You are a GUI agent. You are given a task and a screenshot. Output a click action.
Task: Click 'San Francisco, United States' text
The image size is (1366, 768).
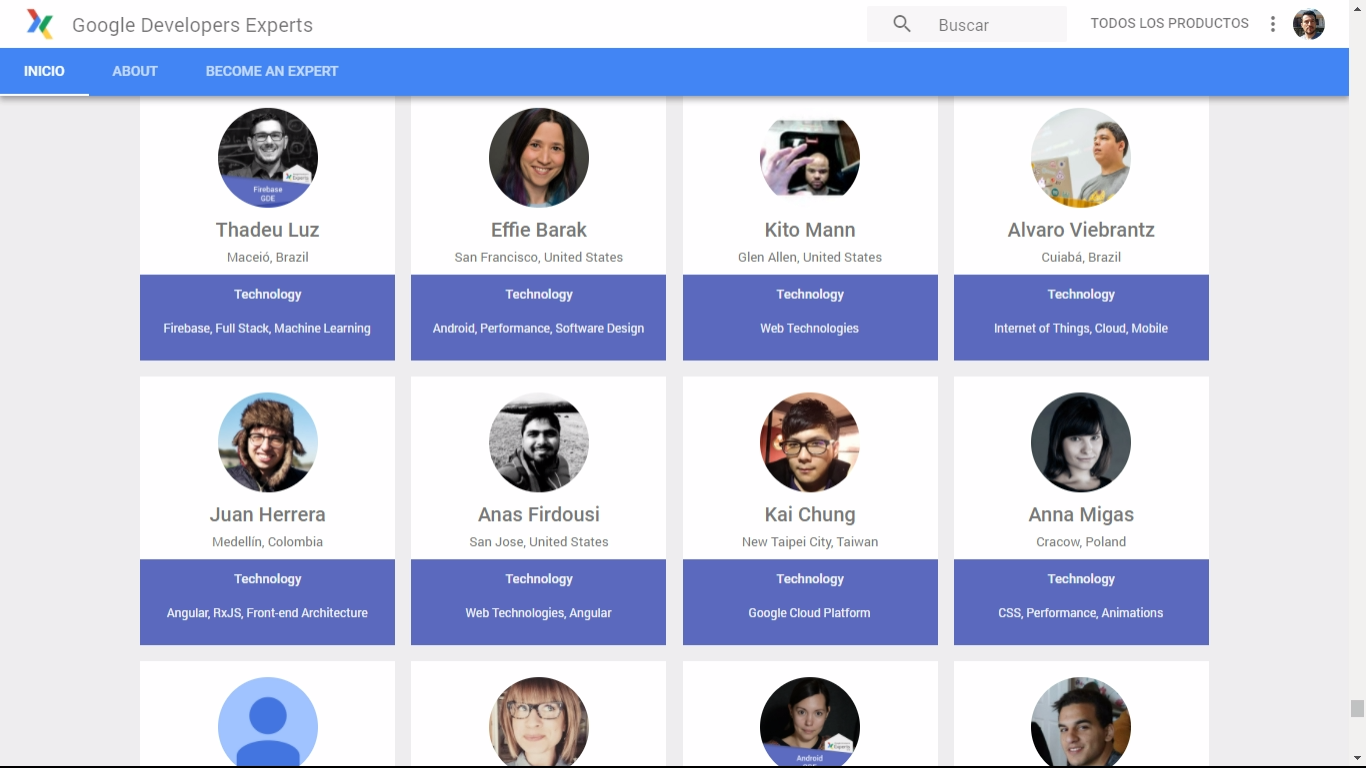539,257
